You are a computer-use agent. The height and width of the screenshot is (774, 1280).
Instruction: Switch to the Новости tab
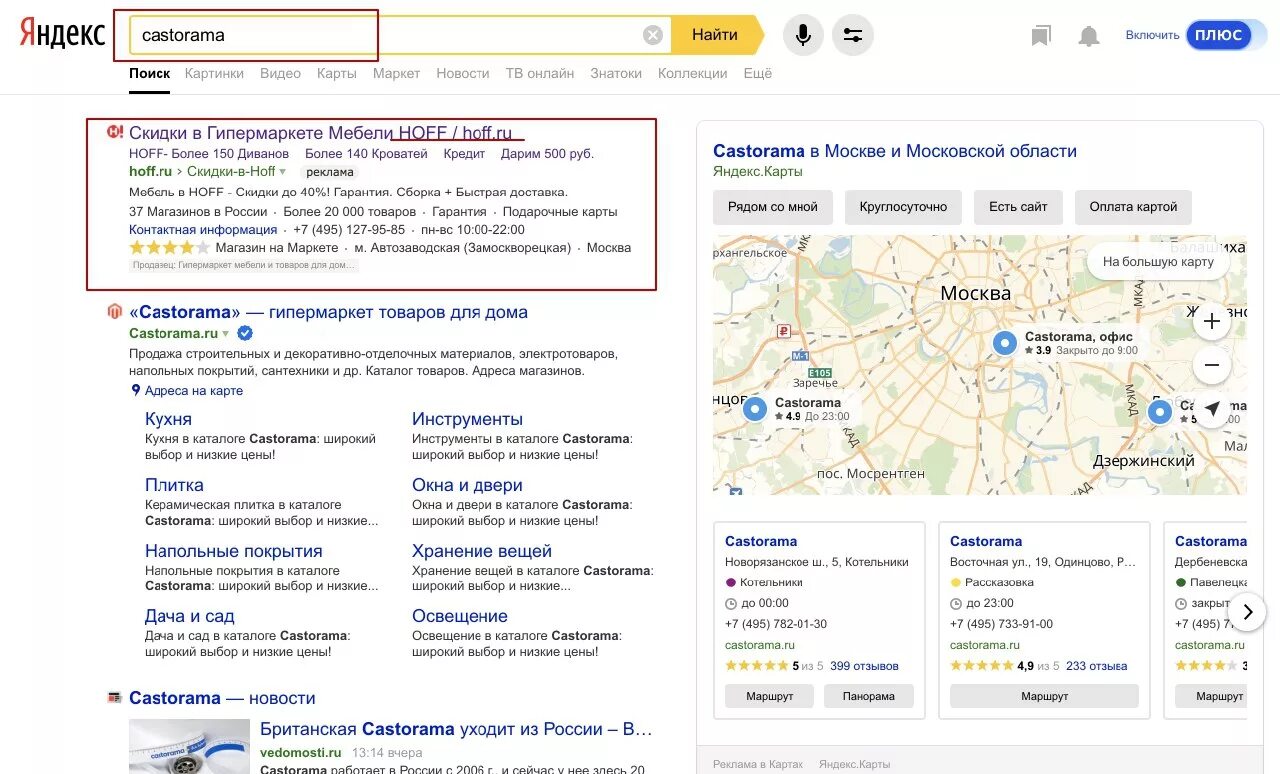pyautogui.click(x=463, y=73)
